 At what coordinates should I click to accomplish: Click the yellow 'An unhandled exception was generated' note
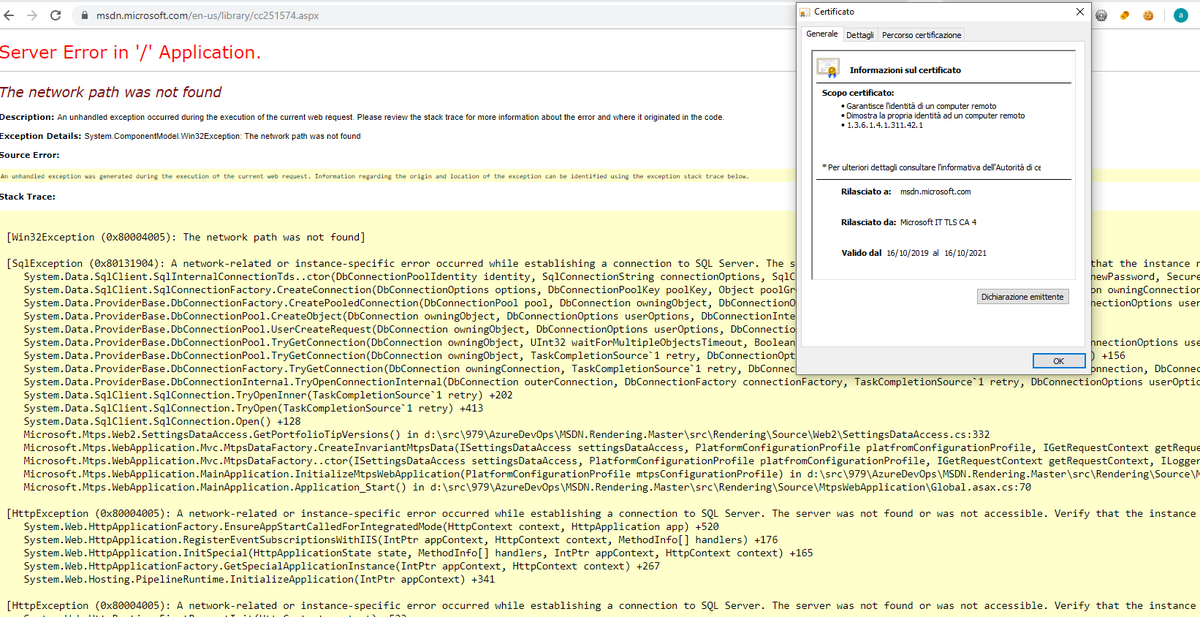(x=374, y=176)
